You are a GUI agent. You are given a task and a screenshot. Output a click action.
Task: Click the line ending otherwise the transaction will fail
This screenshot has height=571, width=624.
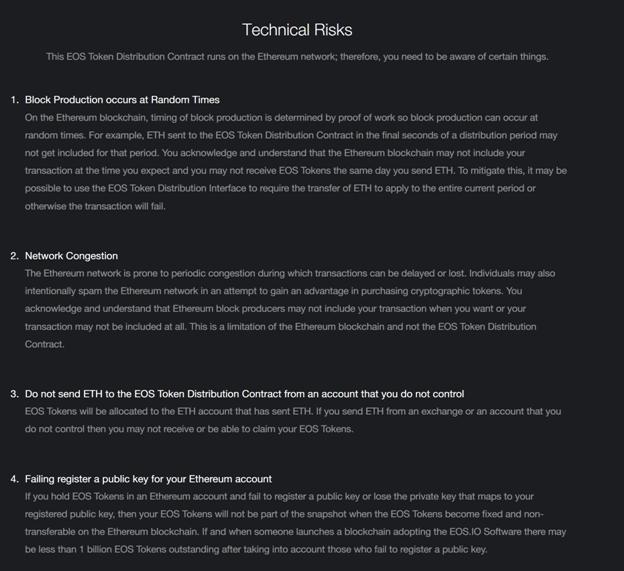95,206
